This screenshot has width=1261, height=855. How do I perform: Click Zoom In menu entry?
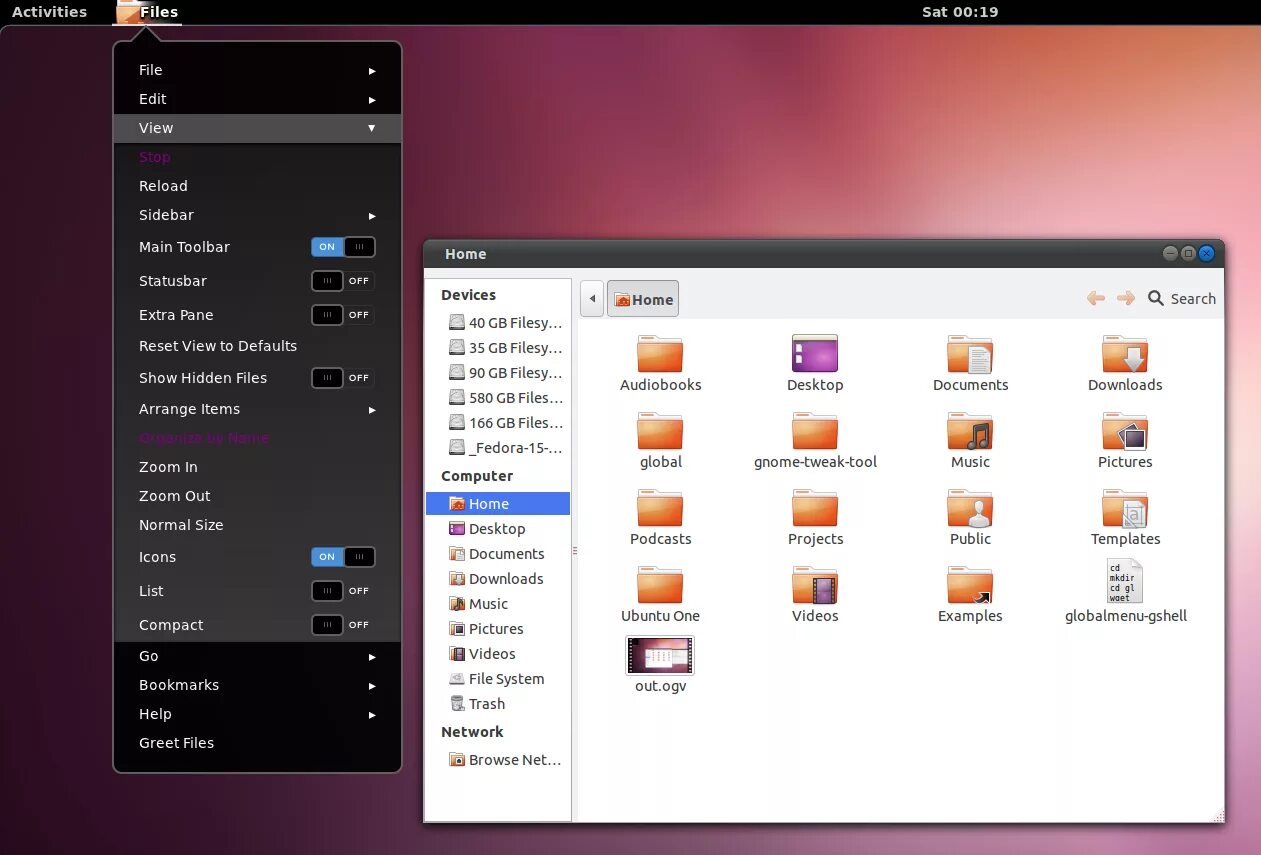coord(168,466)
